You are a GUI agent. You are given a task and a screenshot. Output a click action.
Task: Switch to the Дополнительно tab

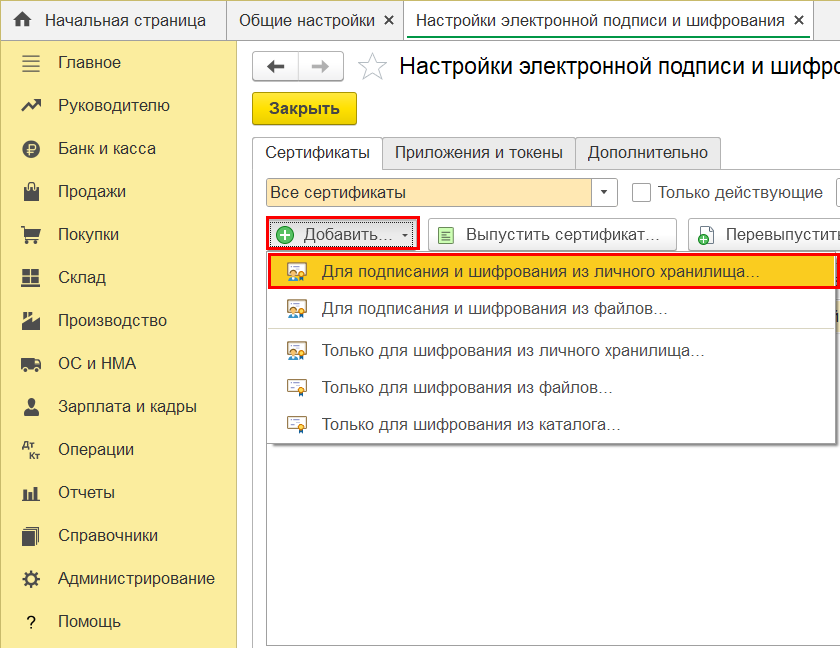(x=648, y=153)
